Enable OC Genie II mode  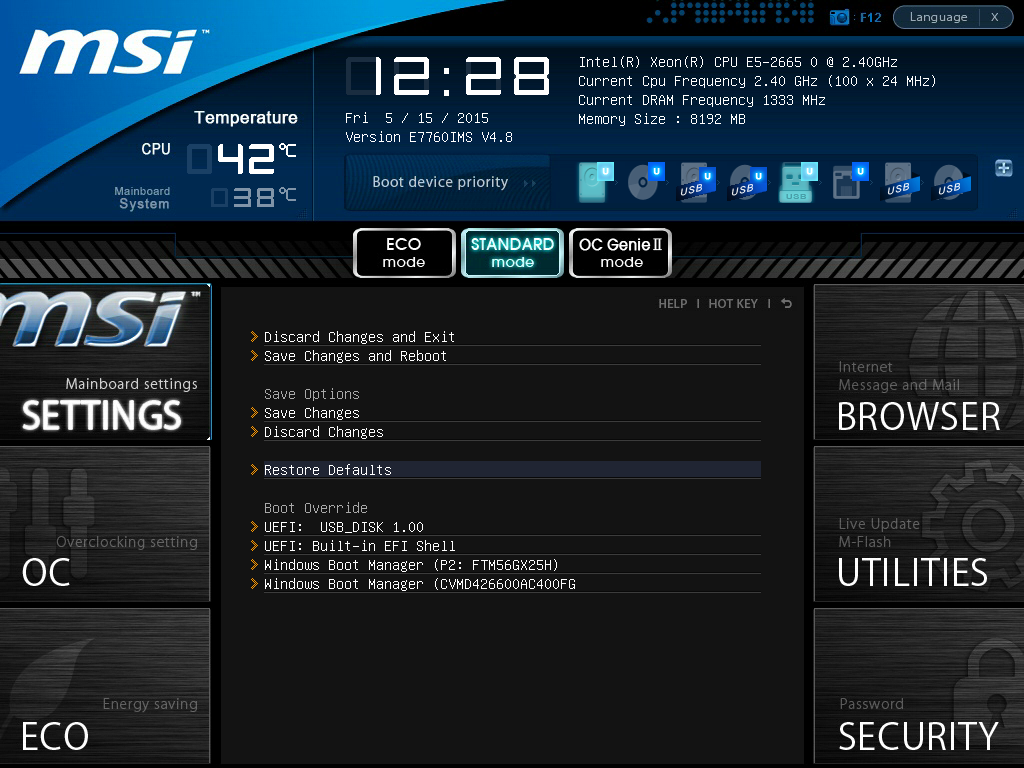click(620, 253)
